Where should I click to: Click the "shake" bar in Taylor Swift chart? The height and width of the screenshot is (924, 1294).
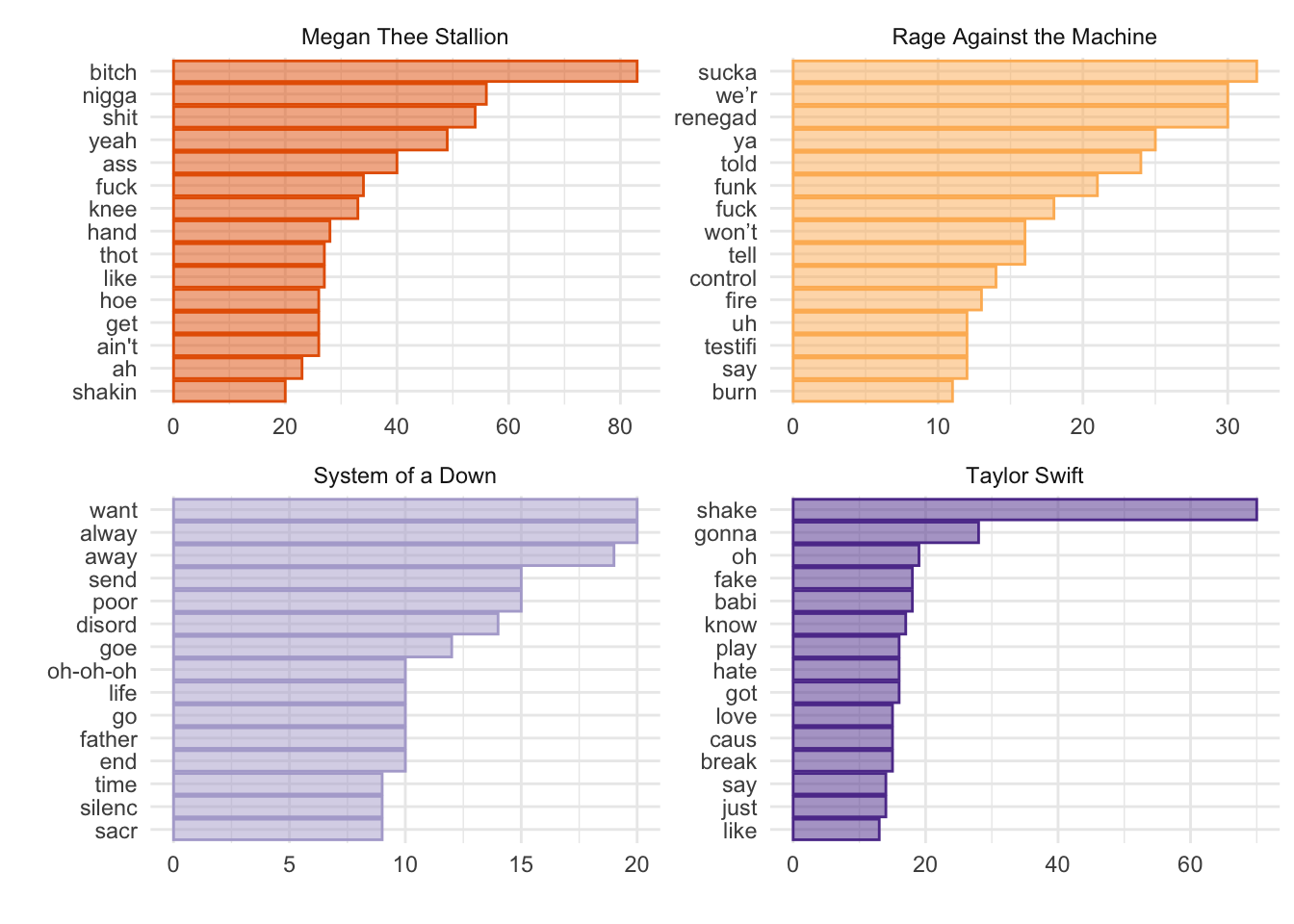point(1024,510)
